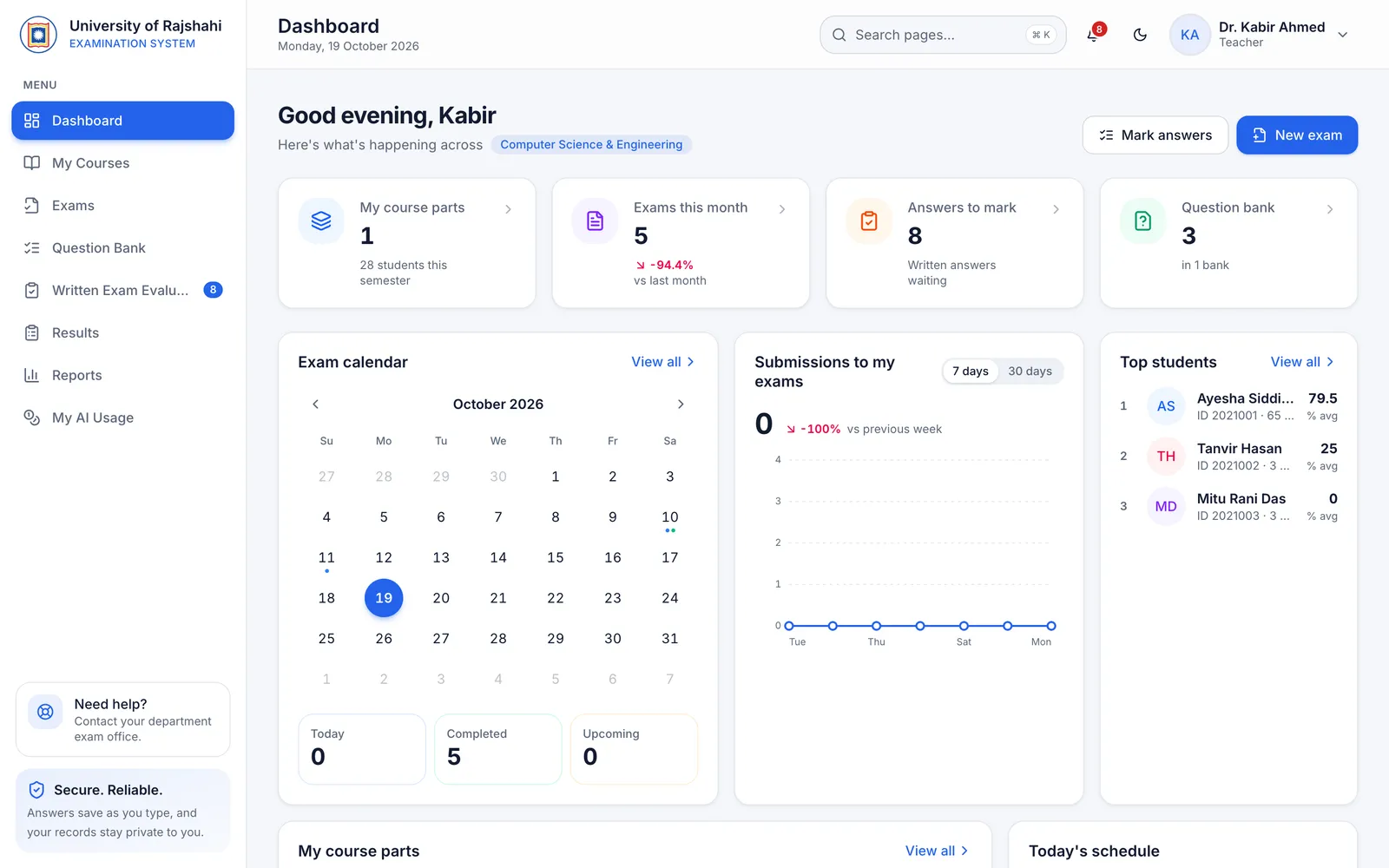Click the MD student avatar
The height and width of the screenshot is (868, 1389).
tap(1166, 507)
